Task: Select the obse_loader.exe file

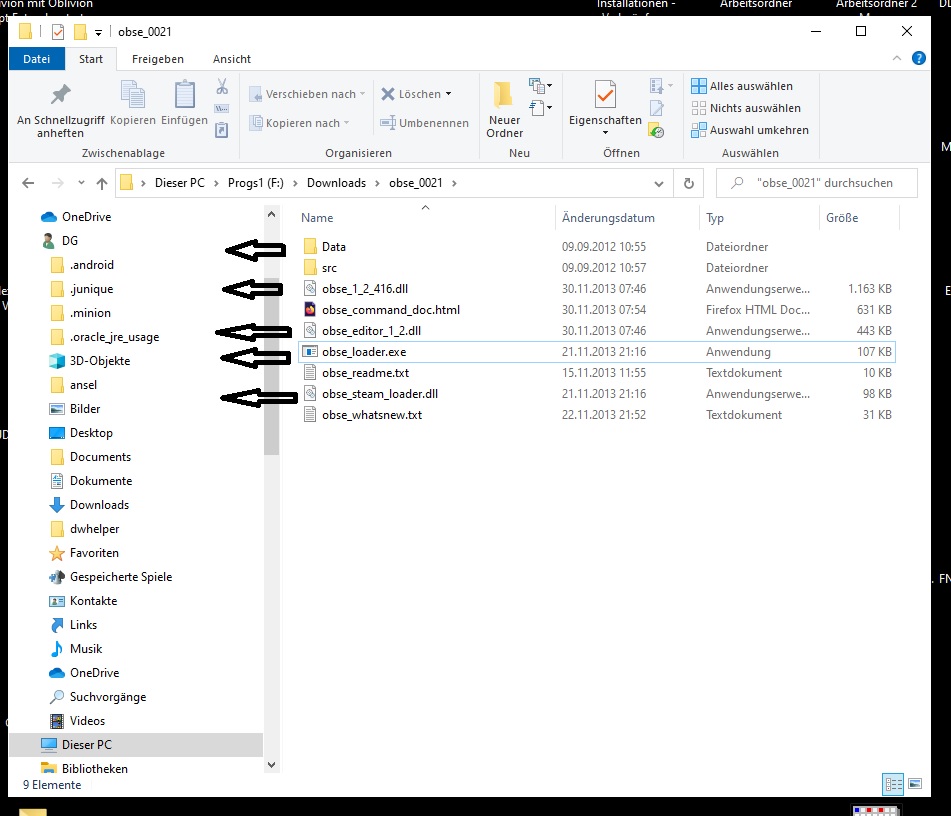Action: tap(363, 352)
